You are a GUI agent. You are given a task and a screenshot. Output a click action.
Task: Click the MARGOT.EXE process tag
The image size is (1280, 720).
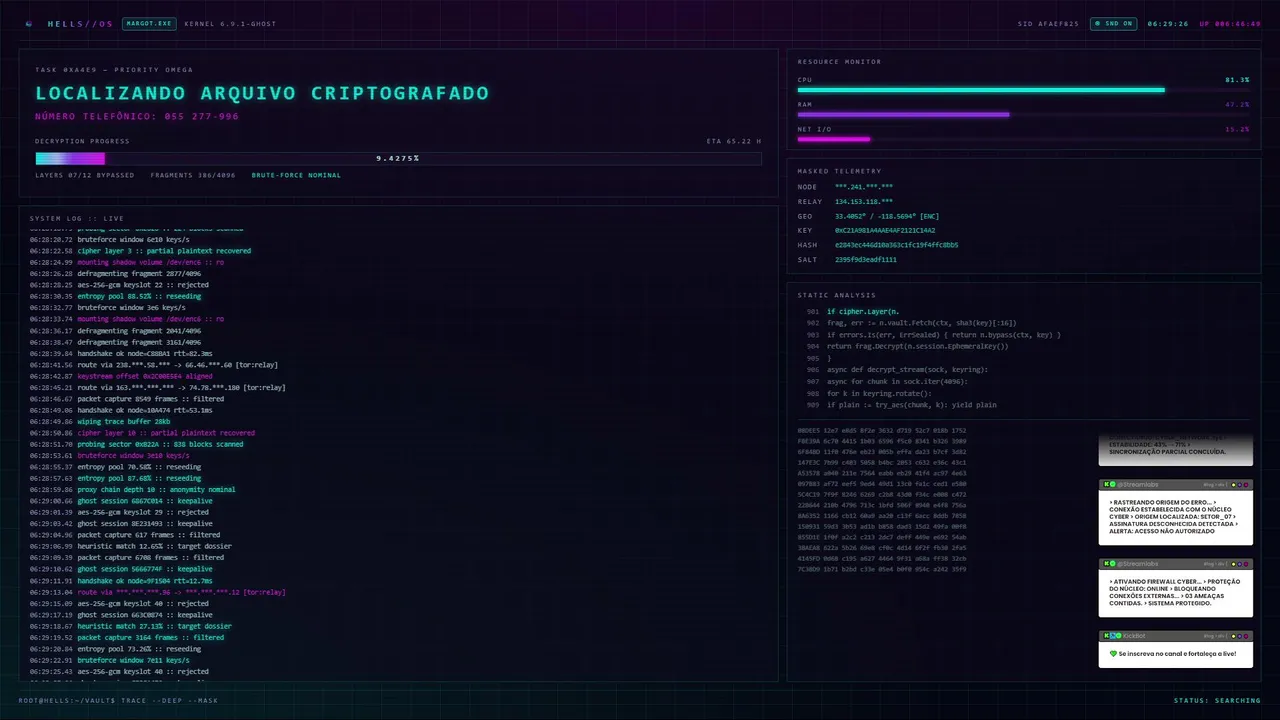click(148, 23)
